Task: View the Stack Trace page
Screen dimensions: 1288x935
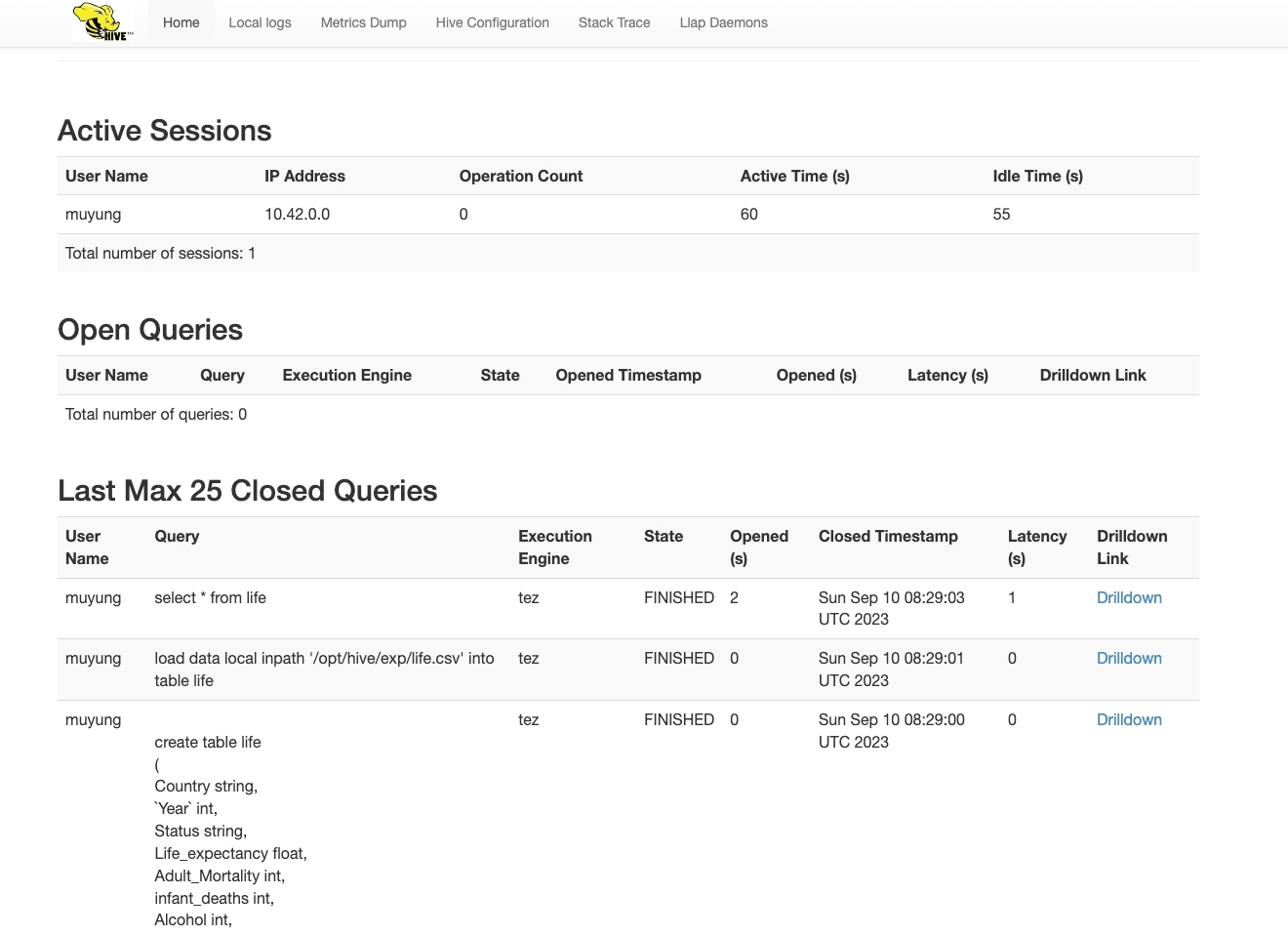Action: (x=614, y=22)
